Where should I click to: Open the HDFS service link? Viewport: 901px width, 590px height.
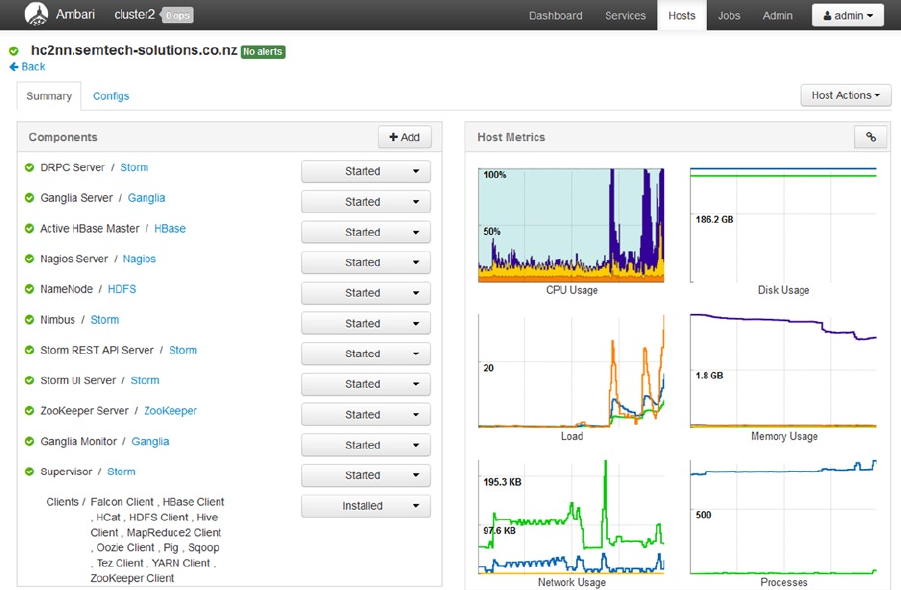(x=122, y=289)
